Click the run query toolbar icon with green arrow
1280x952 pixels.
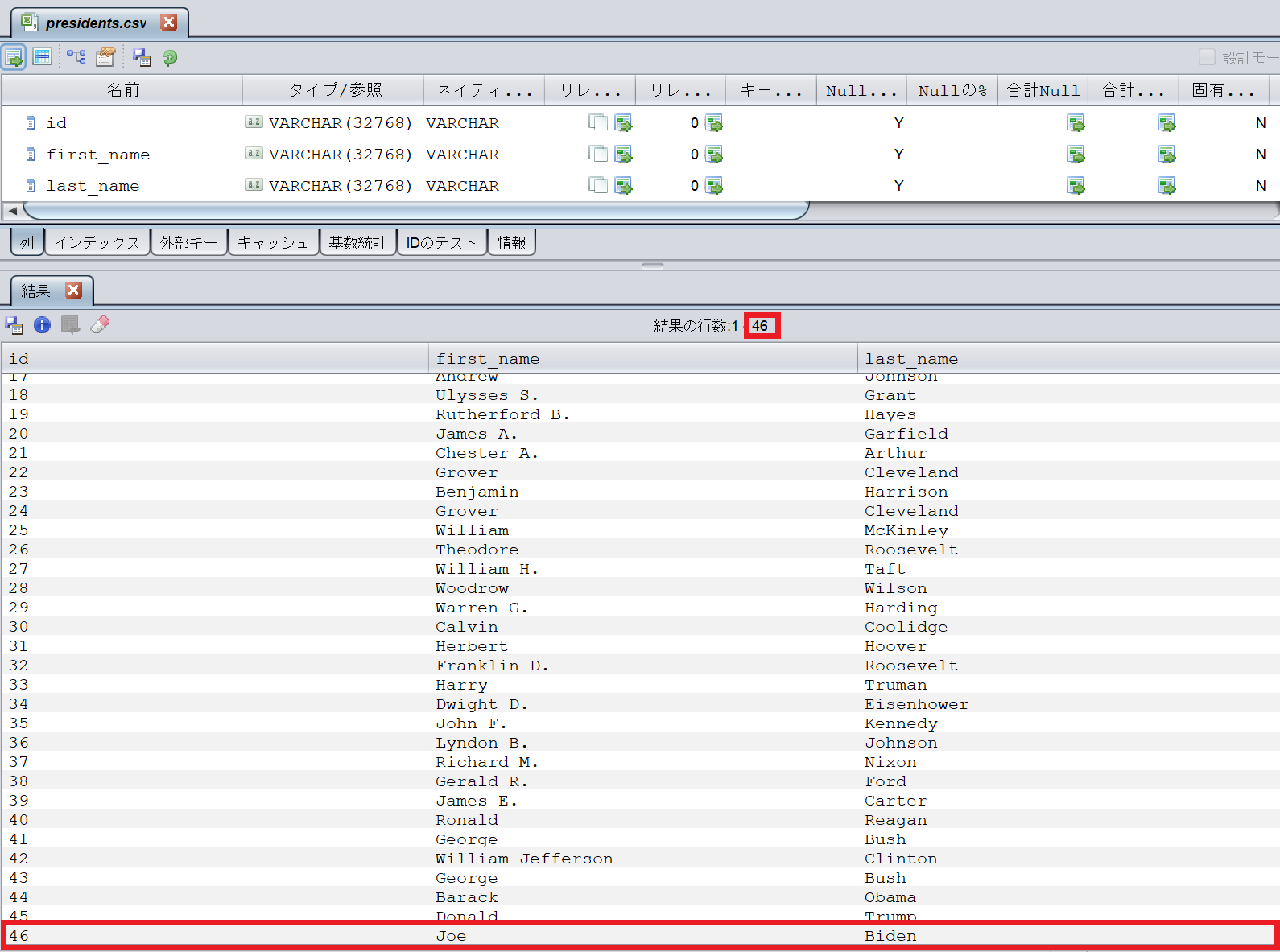coord(14,57)
